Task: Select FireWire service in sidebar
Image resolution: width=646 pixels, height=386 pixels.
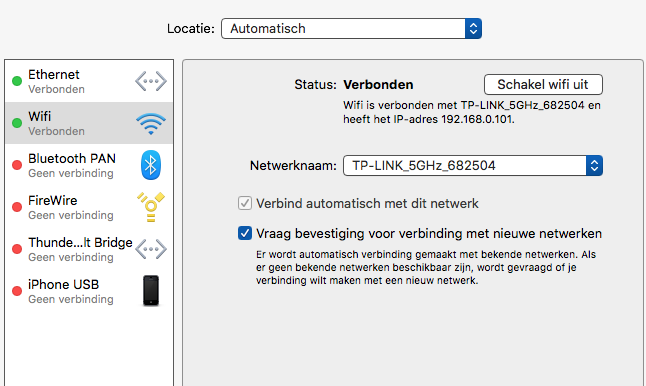Action: [x=89, y=207]
